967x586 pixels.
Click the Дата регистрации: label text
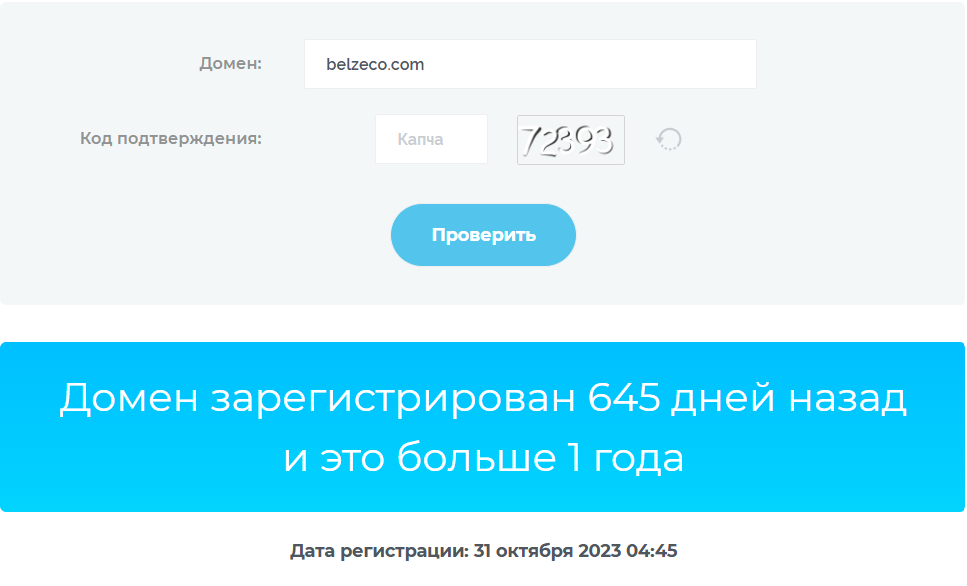(379, 551)
